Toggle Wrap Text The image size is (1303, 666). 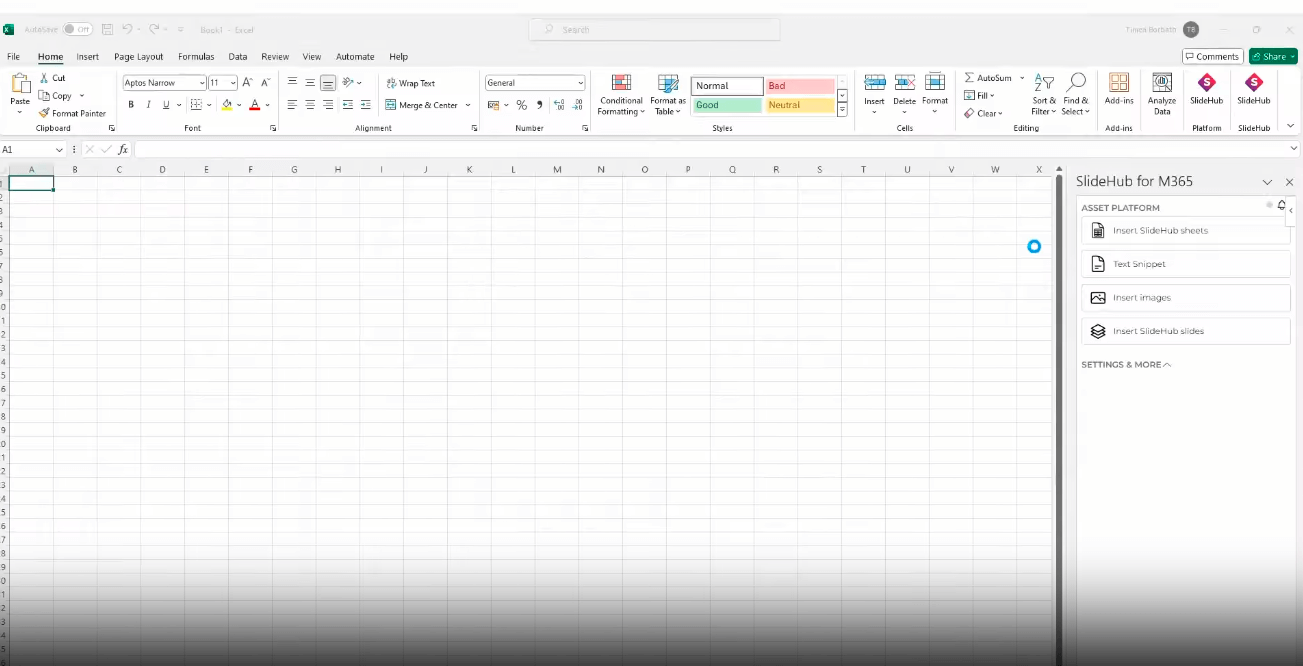point(411,83)
